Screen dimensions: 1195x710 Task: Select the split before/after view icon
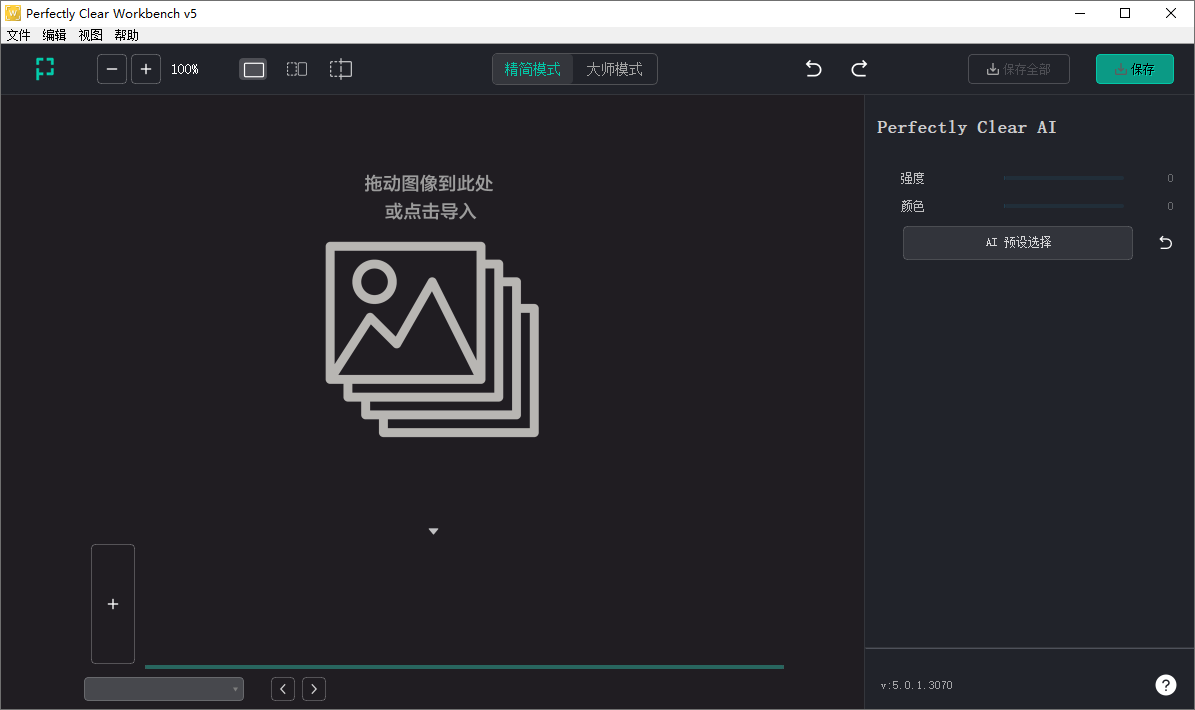(x=297, y=69)
